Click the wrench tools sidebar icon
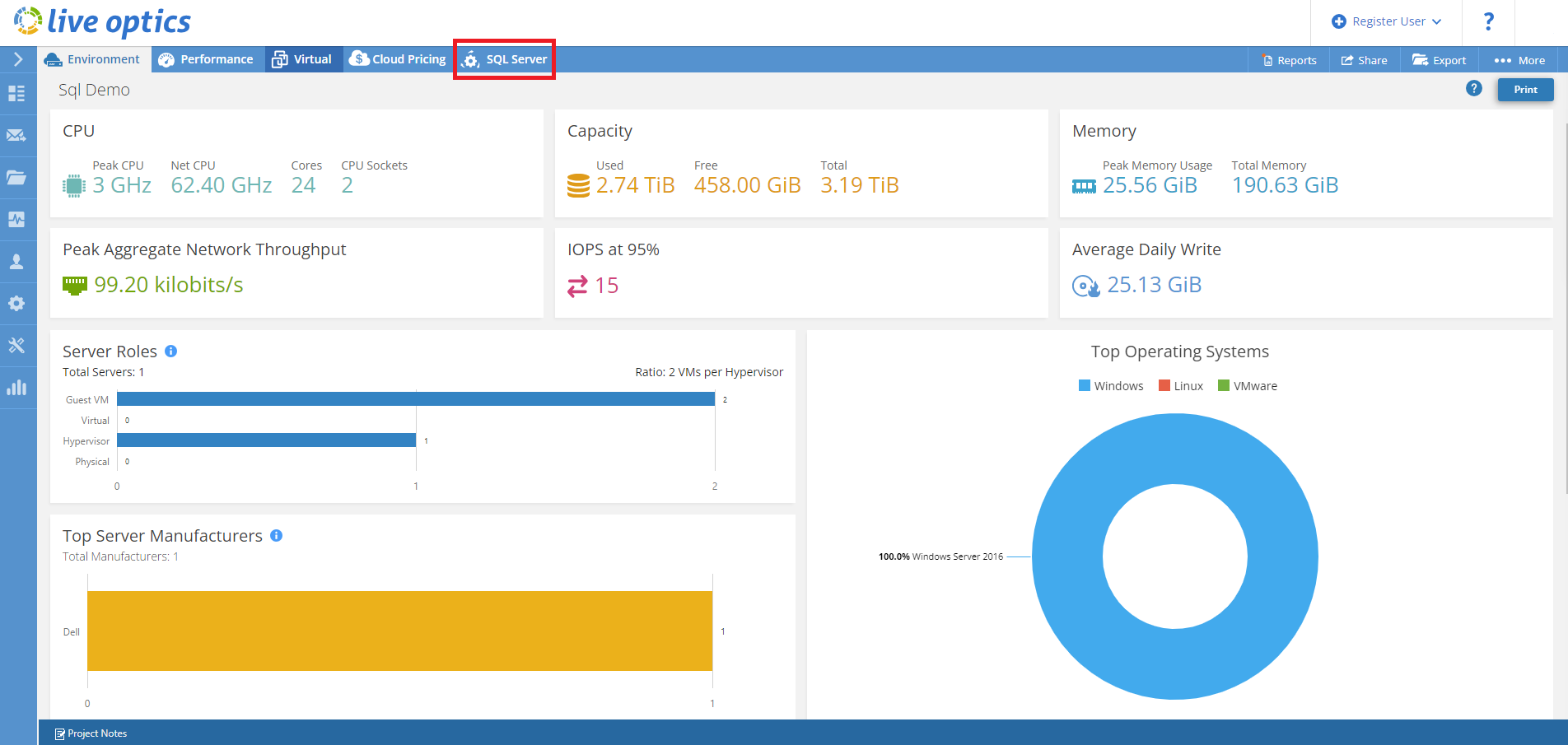1568x745 pixels. 16,346
